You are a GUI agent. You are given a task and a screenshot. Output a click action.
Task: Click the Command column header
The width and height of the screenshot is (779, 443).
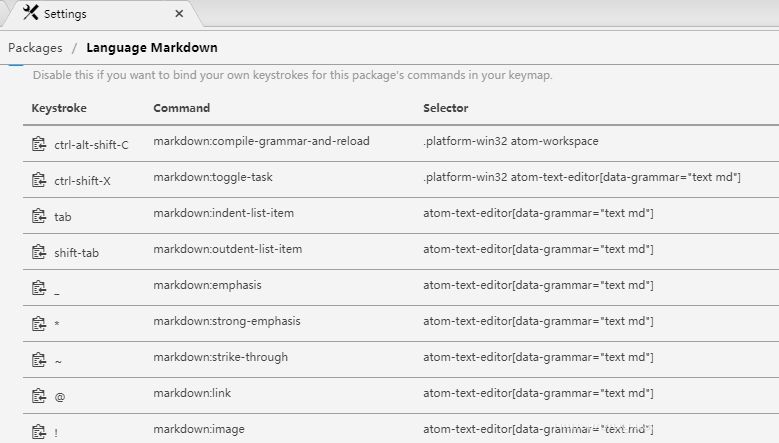pyautogui.click(x=181, y=107)
